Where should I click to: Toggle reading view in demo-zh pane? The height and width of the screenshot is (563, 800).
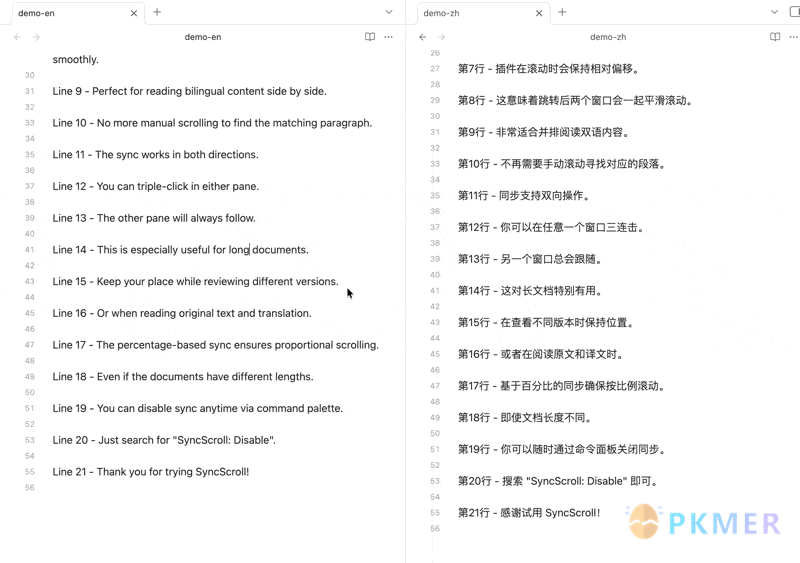pos(775,37)
